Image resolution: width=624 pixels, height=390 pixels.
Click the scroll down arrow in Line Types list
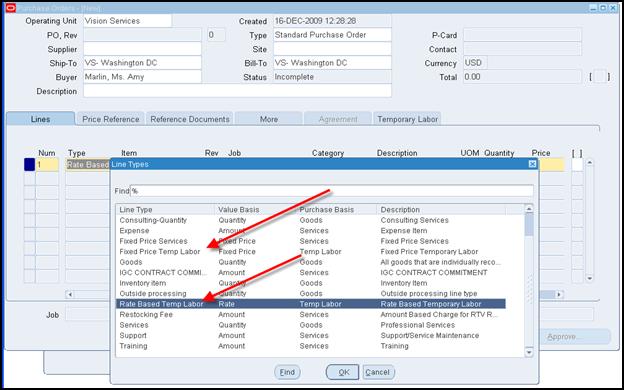point(529,352)
